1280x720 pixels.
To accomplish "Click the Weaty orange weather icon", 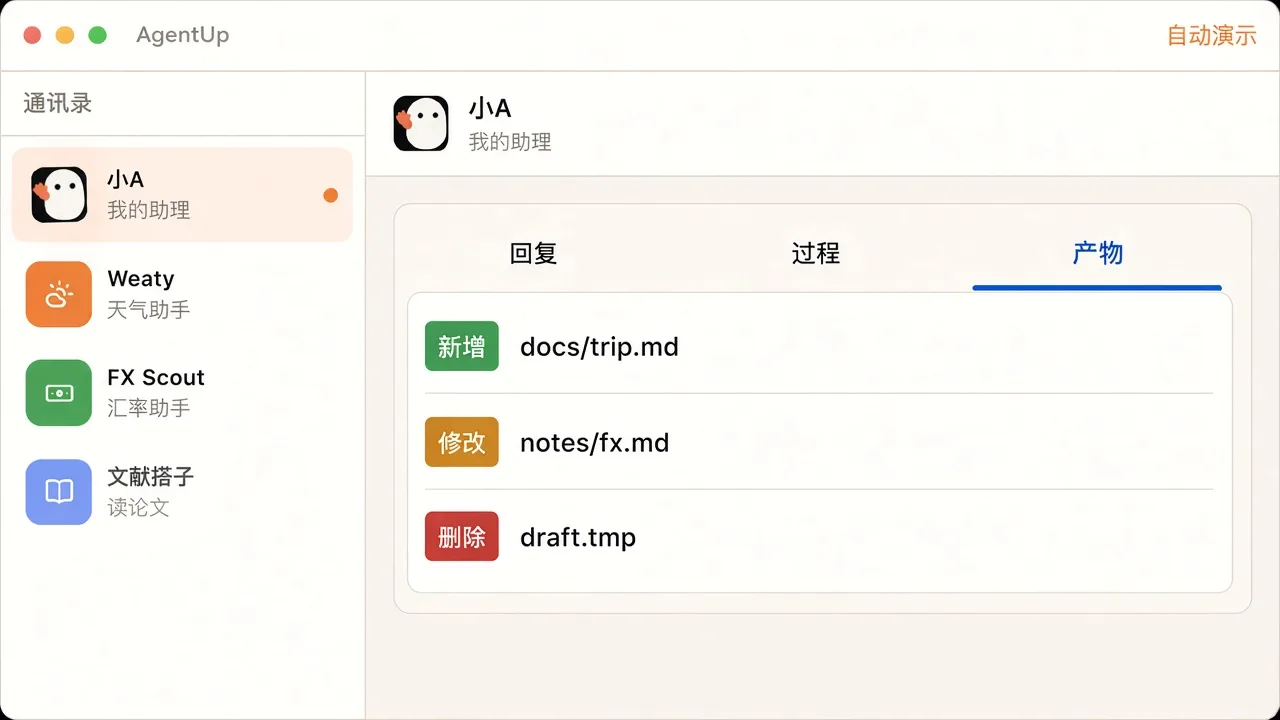I will pyautogui.click(x=59, y=294).
